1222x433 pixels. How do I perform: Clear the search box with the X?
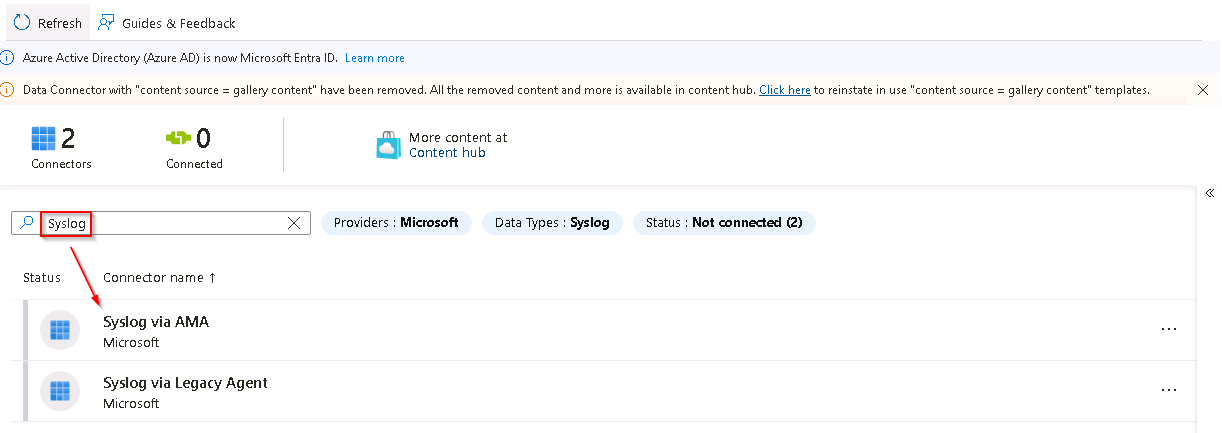(294, 223)
